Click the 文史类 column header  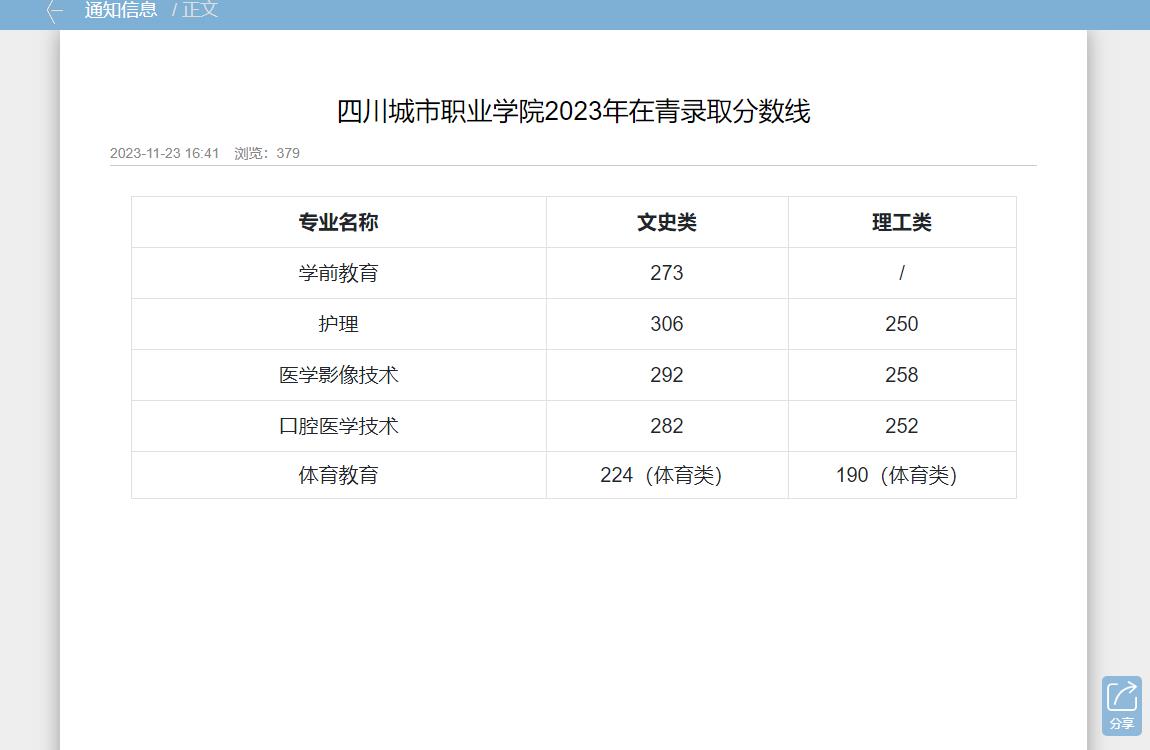coord(667,222)
